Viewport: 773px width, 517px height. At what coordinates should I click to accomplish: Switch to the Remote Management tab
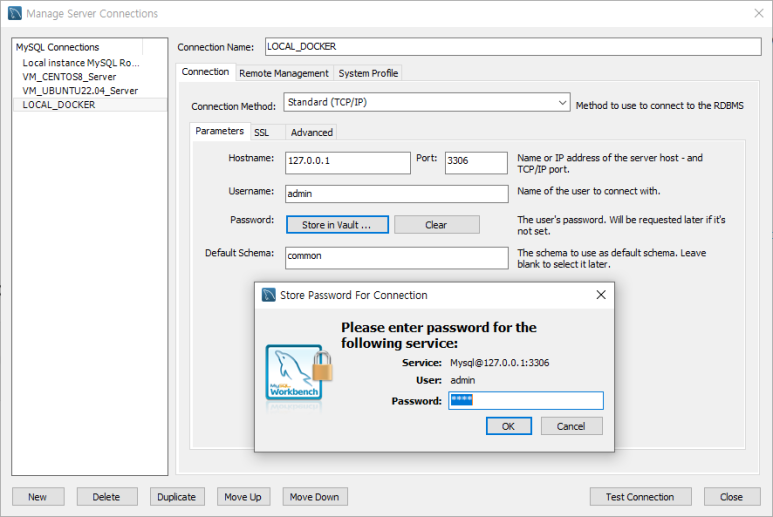click(x=284, y=73)
